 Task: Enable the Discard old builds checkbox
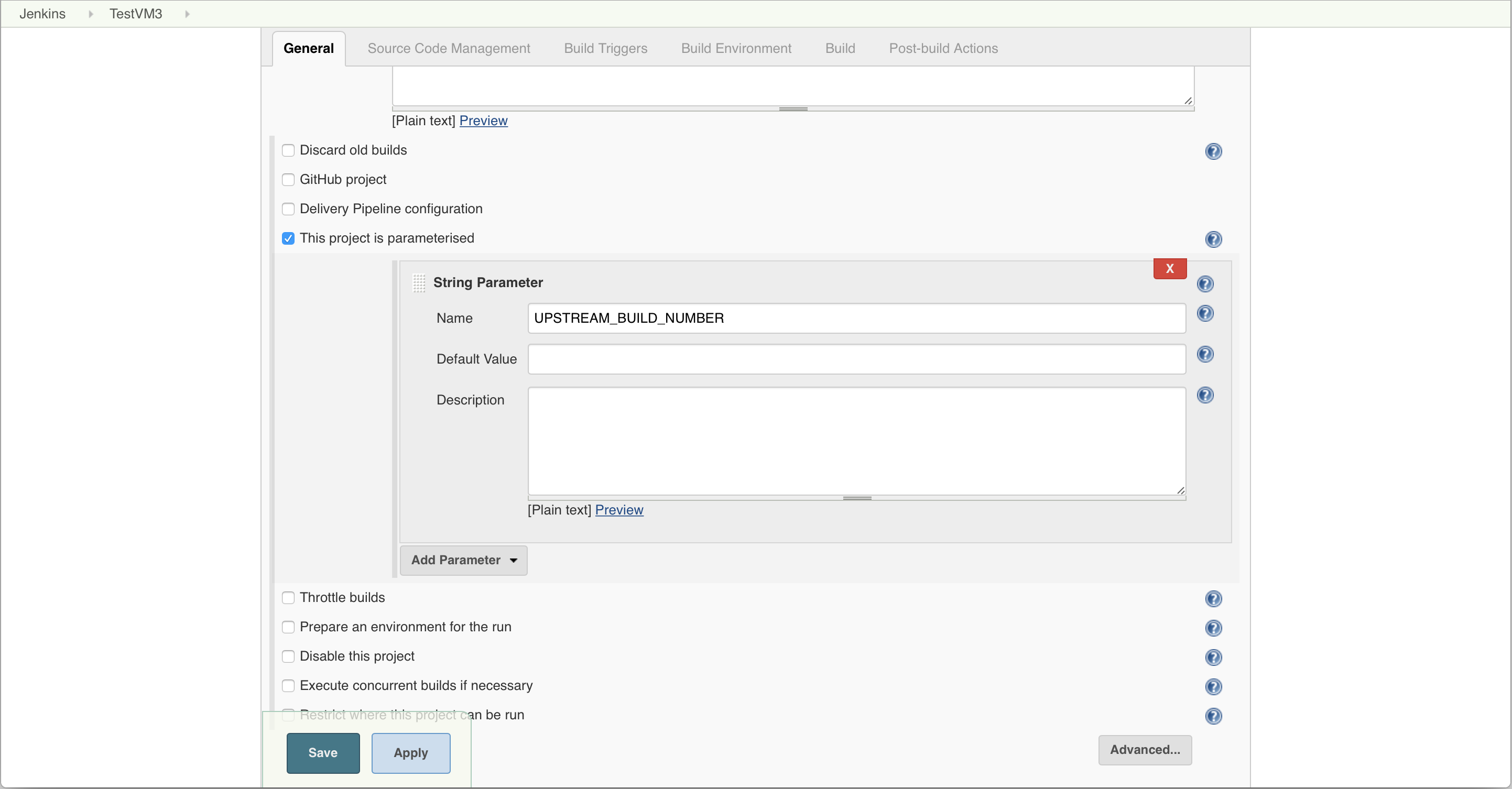click(x=289, y=150)
